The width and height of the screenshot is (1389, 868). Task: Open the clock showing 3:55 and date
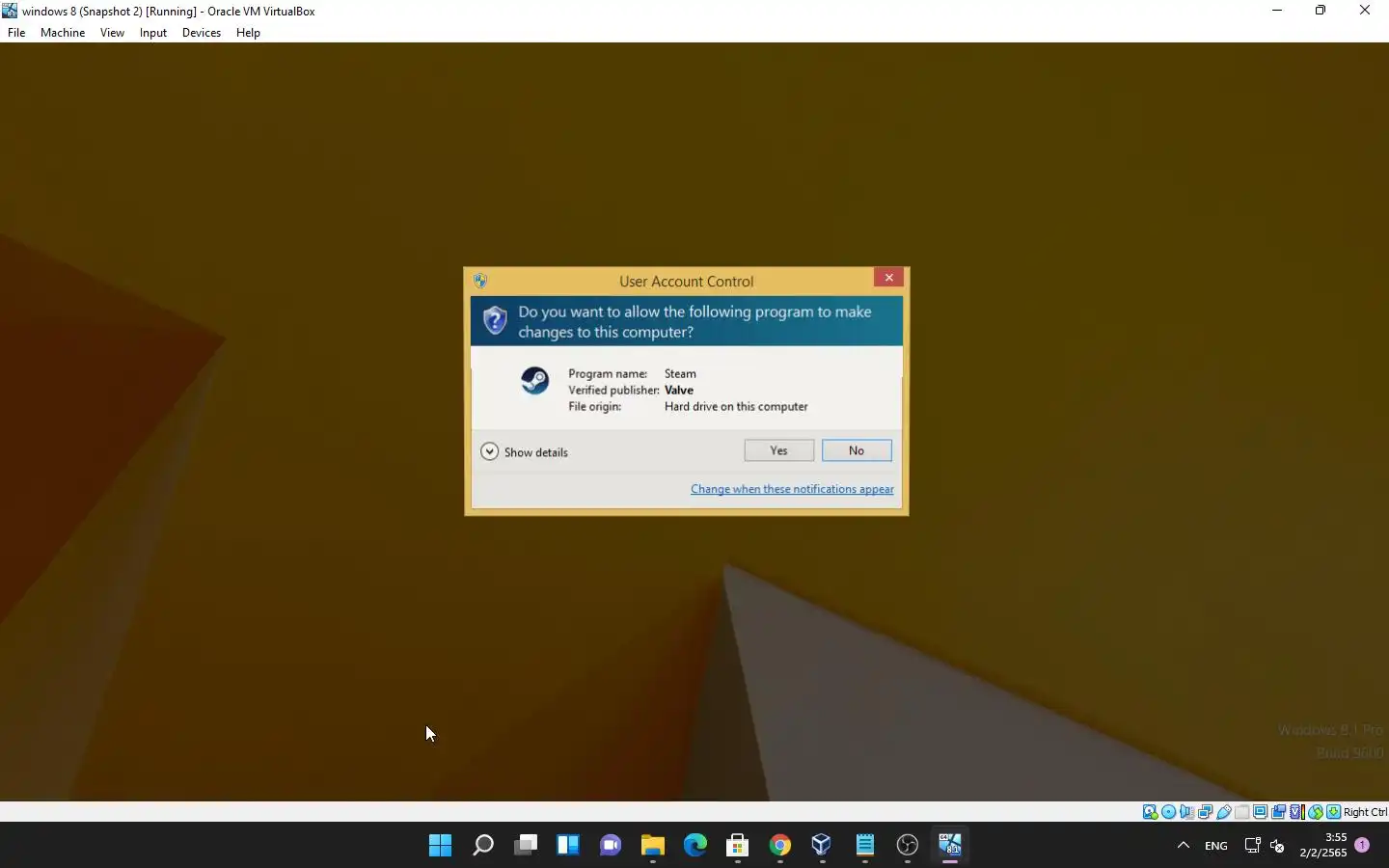click(1323, 845)
